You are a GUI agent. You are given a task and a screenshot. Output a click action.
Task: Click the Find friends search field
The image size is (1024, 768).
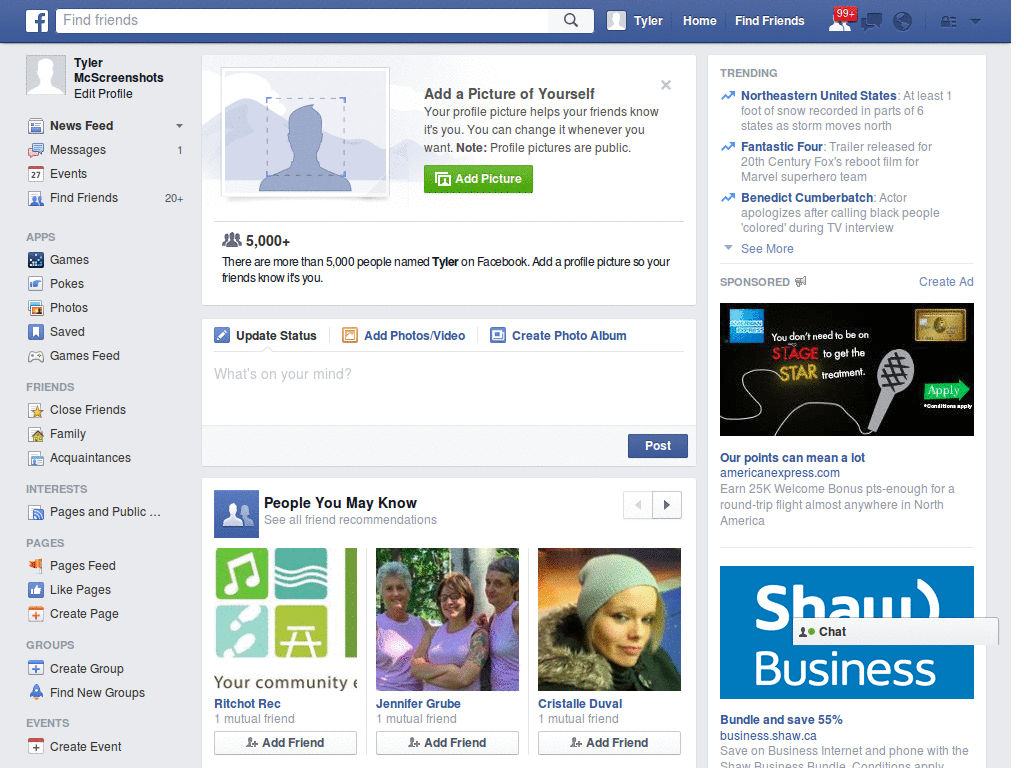[x=304, y=20]
